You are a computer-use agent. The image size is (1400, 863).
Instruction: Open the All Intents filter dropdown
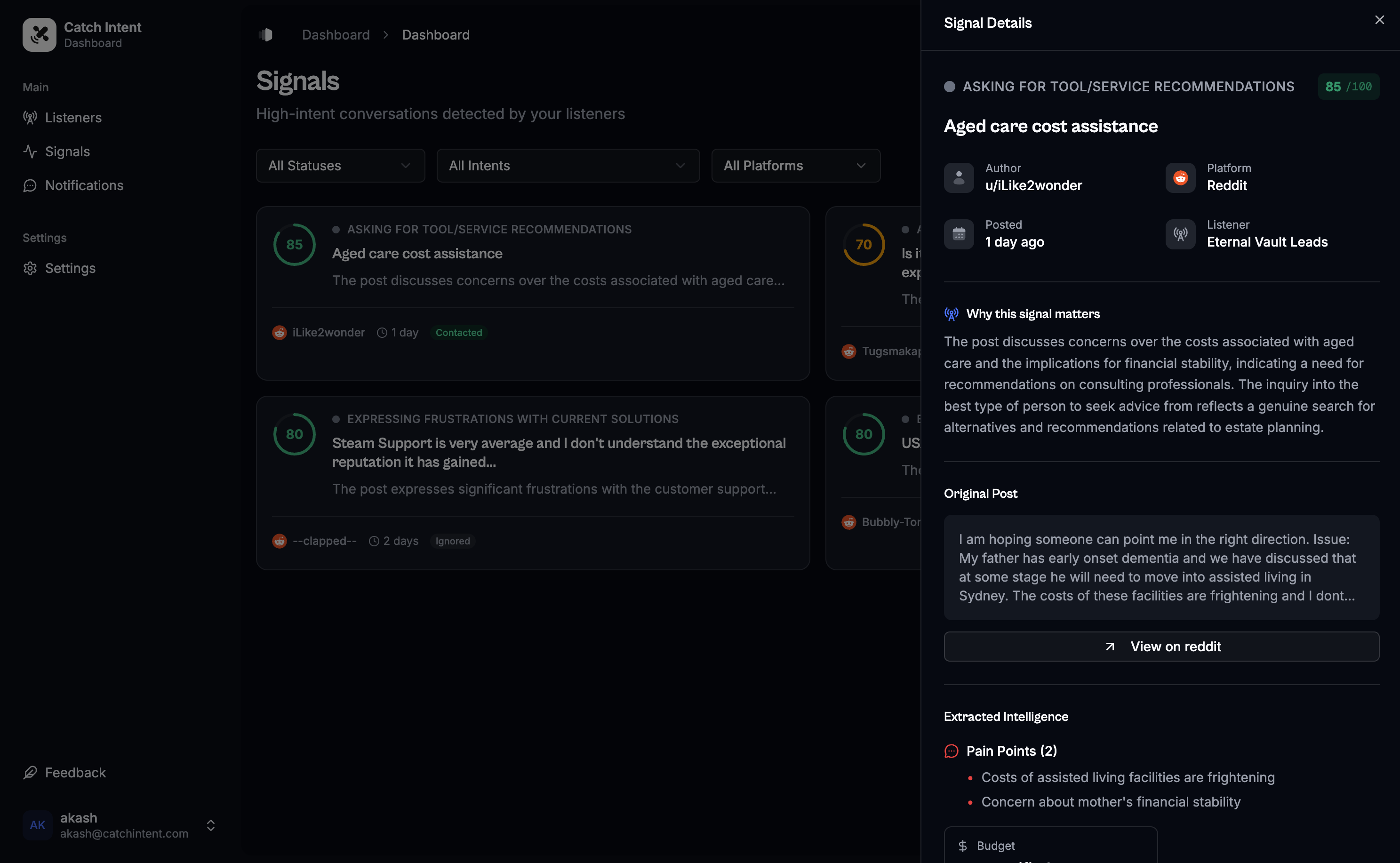click(x=568, y=166)
